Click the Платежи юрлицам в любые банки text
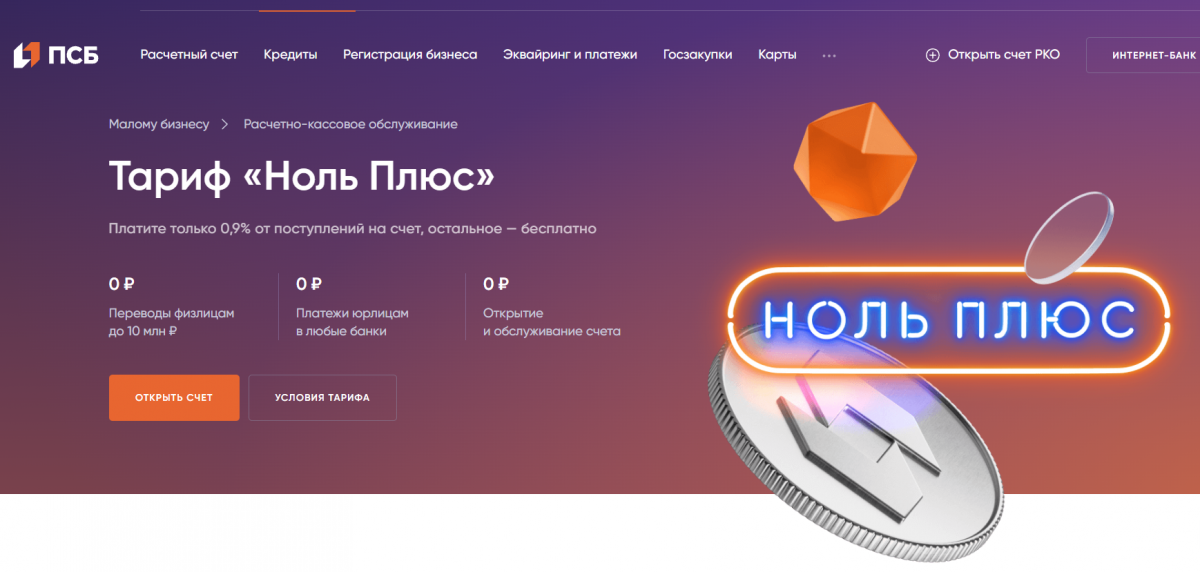Viewport: 1200px width, 572px height. 352,322
